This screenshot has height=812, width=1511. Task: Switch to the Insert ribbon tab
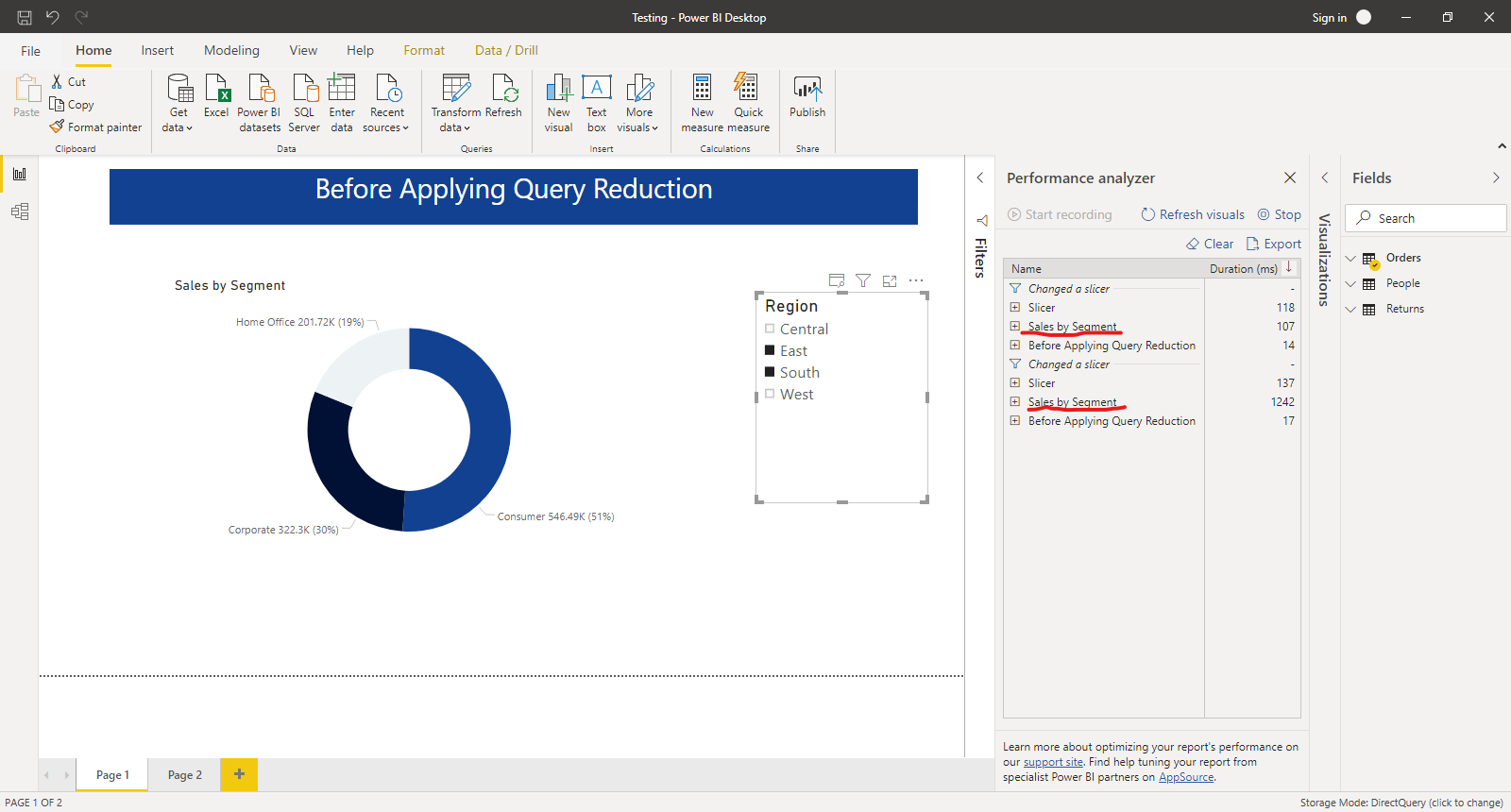point(158,50)
